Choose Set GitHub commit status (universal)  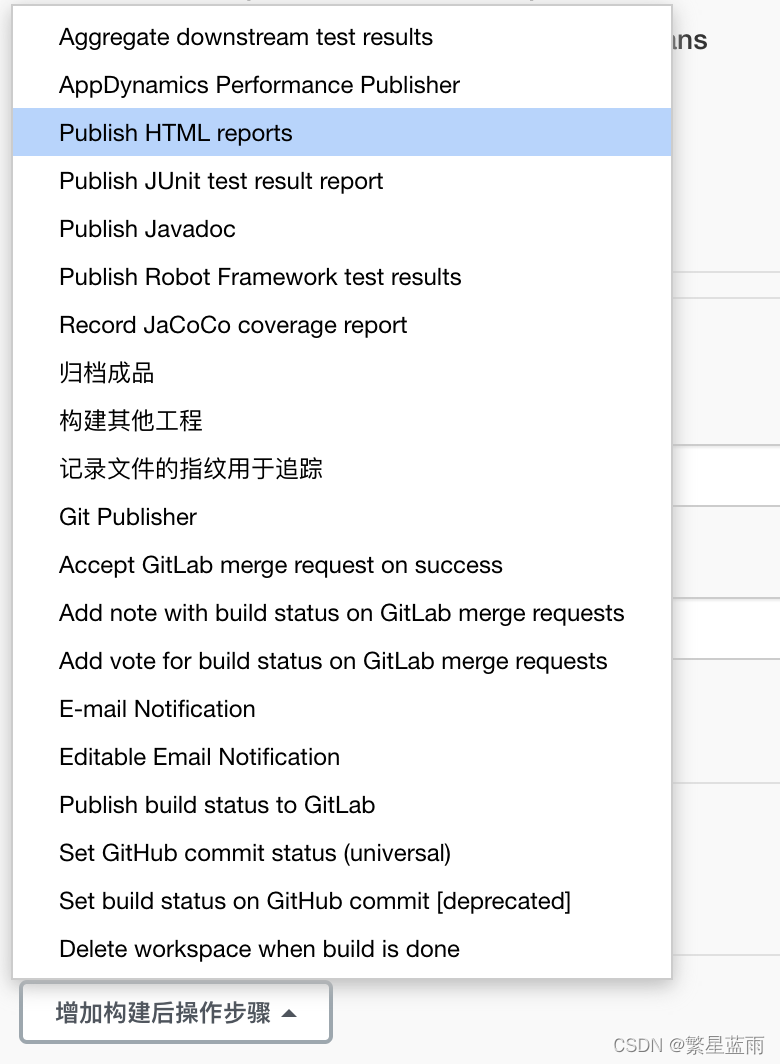[x=341, y=853]
